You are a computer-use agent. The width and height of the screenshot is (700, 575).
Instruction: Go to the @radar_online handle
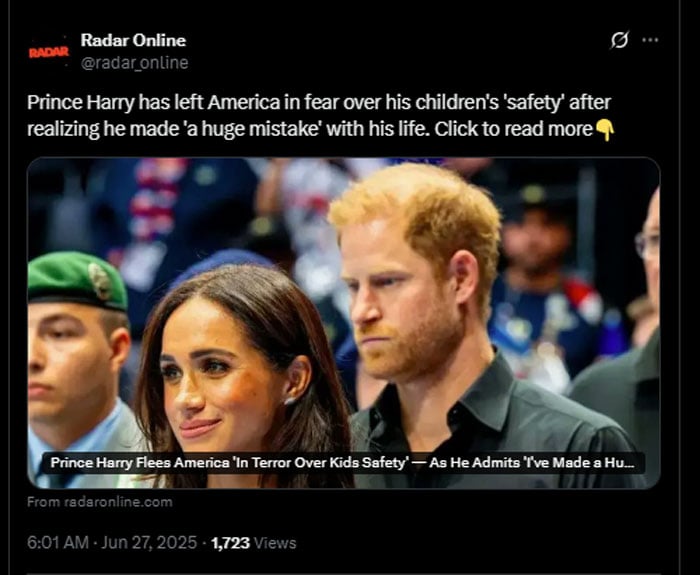click(134, 62)
